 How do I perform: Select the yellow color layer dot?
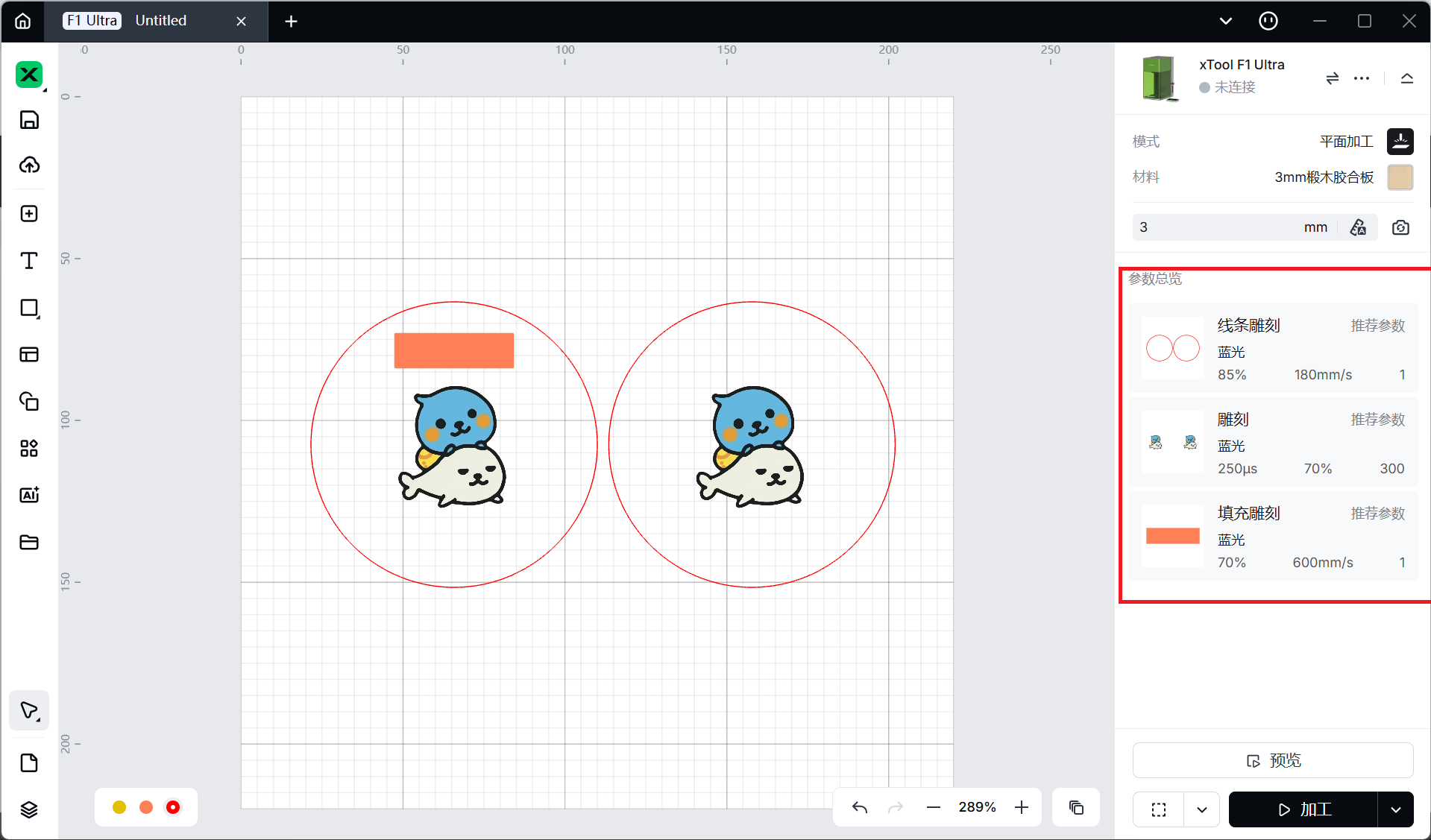pyautogui.click(x=119, y=807)
